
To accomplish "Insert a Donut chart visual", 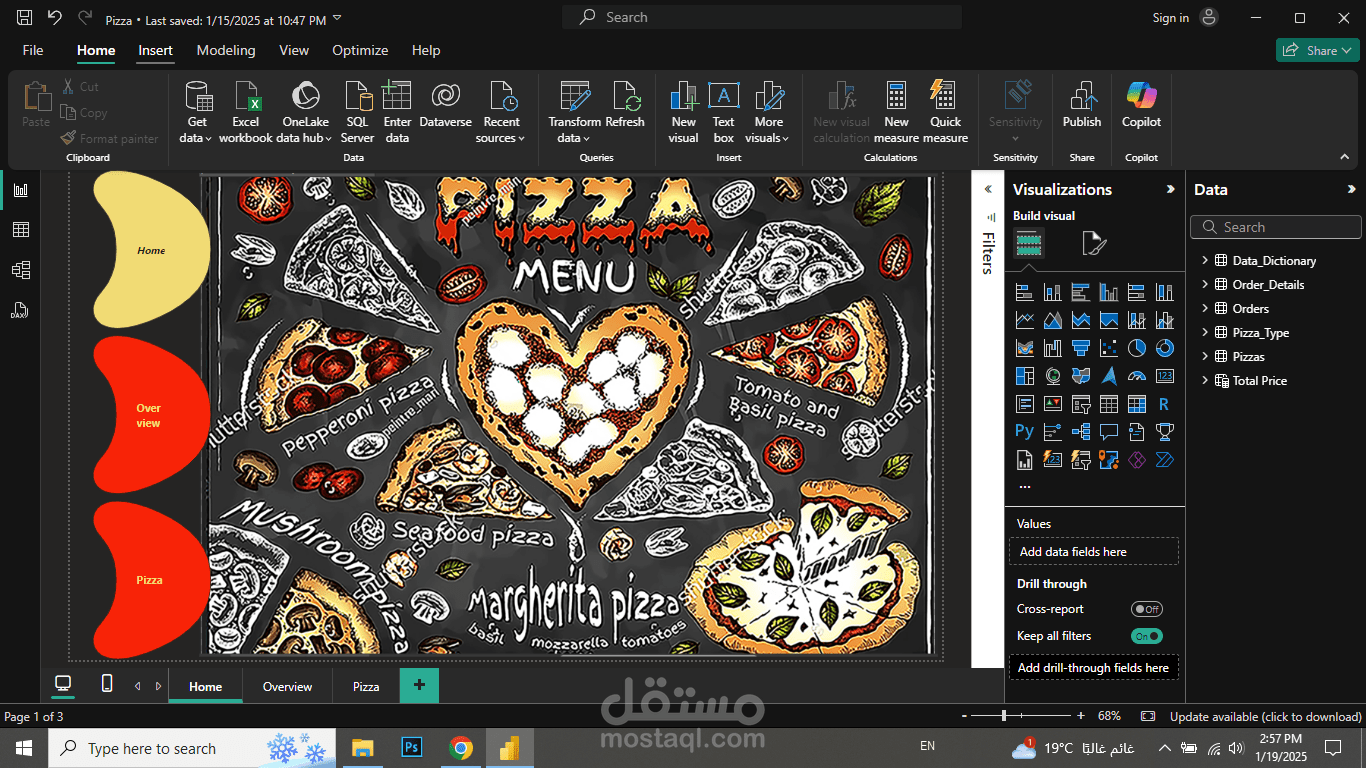I will point(1164,348).
